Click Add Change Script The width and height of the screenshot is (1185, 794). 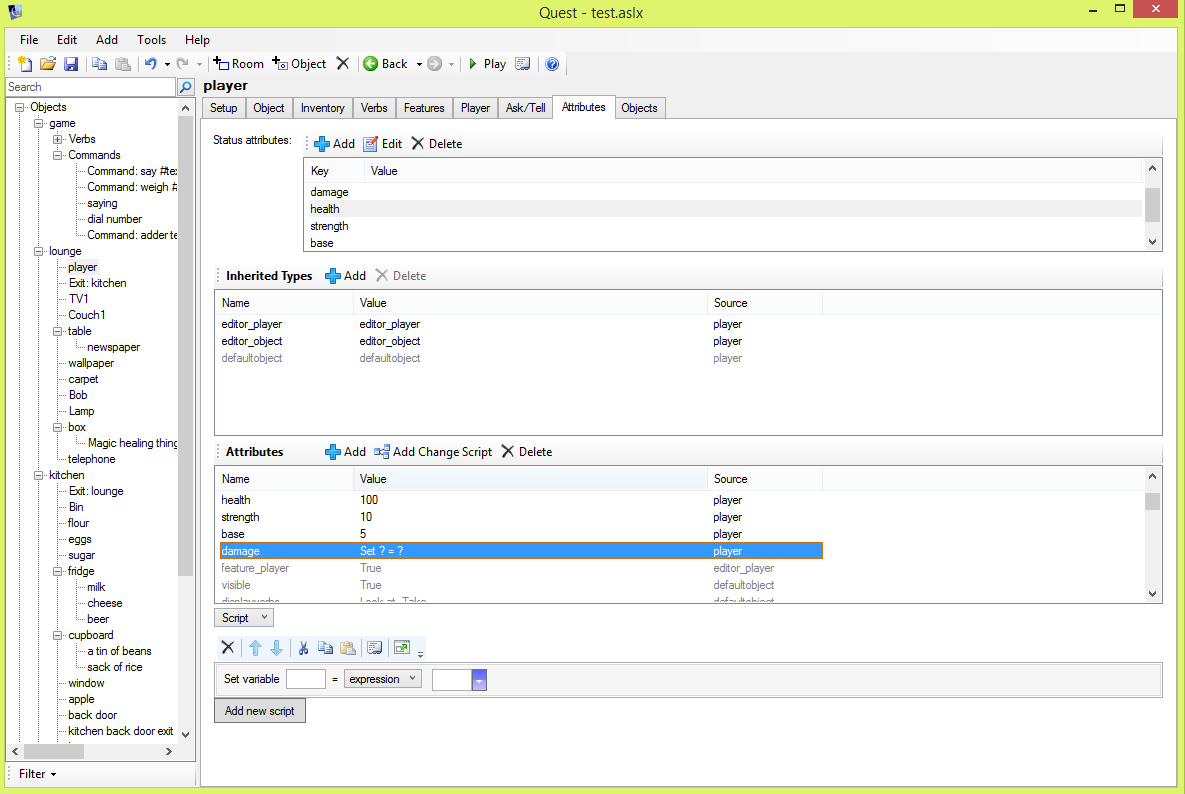point(433,452)
